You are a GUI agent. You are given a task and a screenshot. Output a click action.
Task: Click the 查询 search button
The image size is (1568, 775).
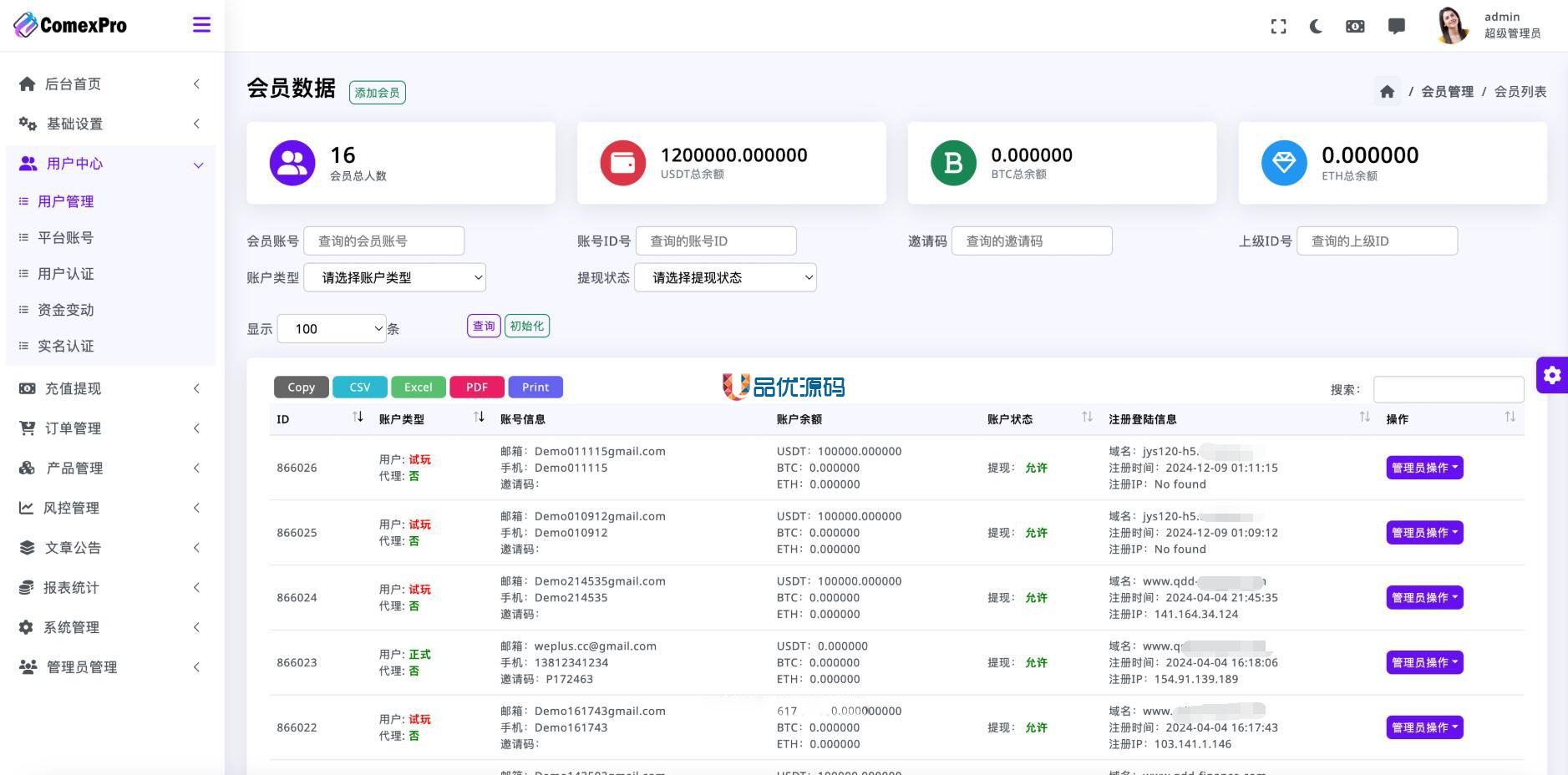(484, 327)
